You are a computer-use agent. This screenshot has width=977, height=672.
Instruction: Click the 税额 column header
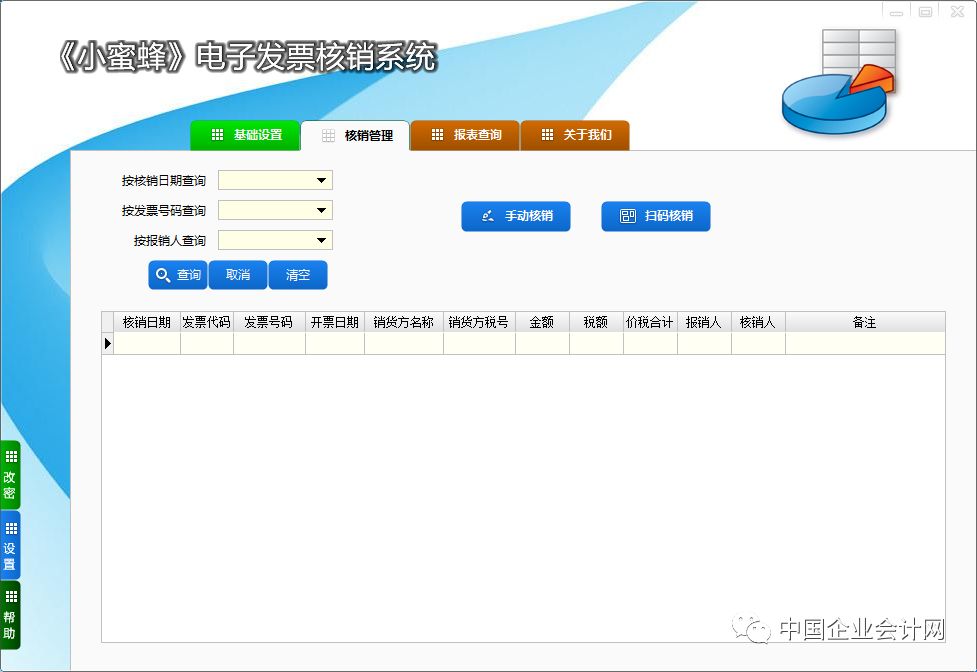tap(596, 322)
